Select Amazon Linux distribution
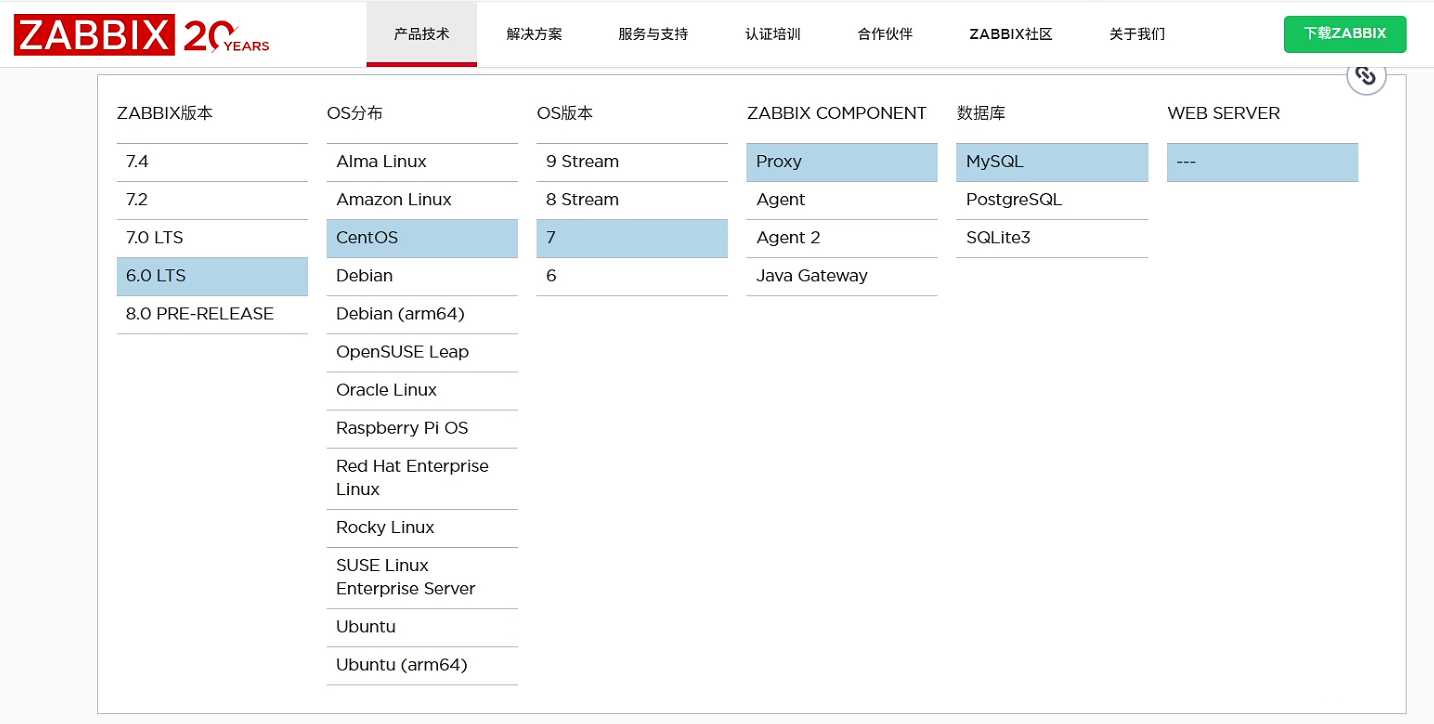The image size is (1434, 724). (x=422, y=200)
